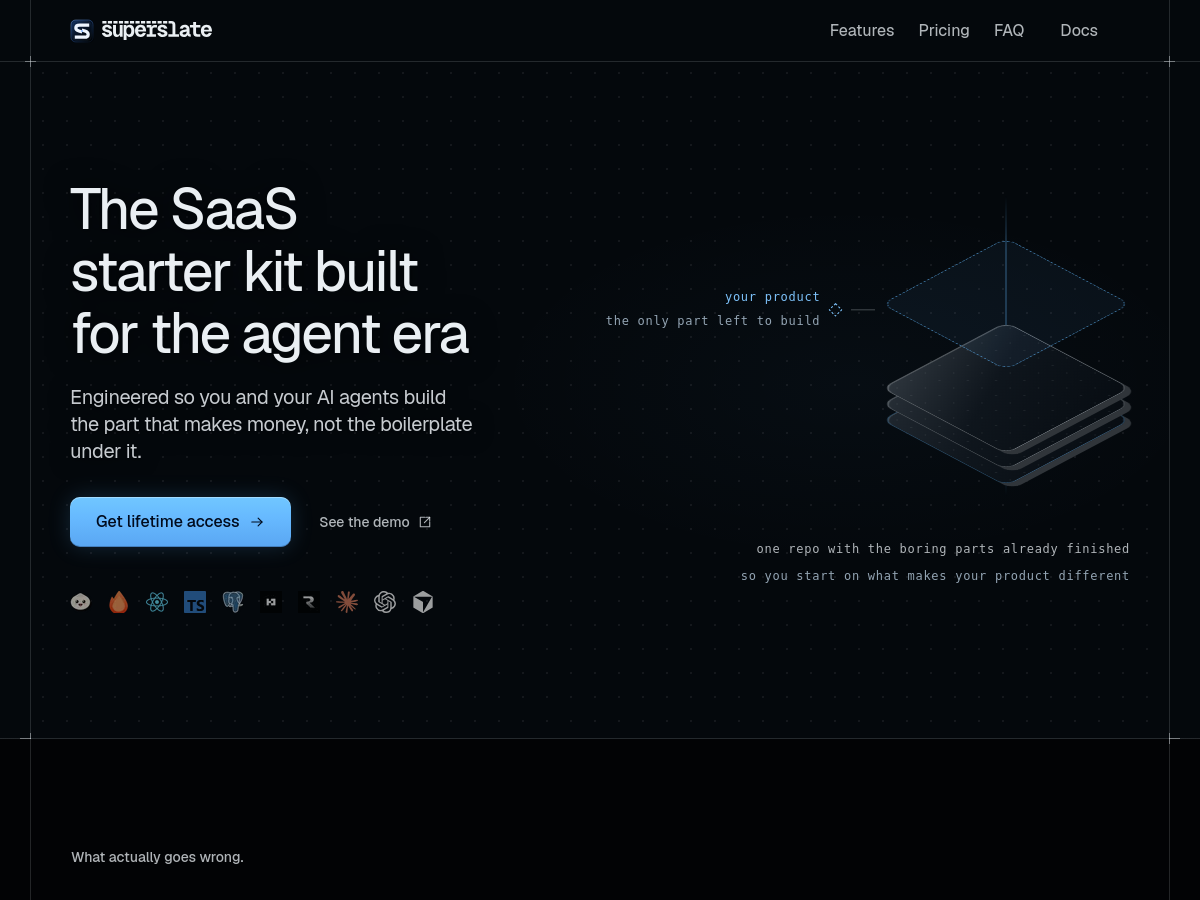Click the dotted crosshair marker near your product
The width and height of the screenshot is (1200, 900).
click(836, 310)
